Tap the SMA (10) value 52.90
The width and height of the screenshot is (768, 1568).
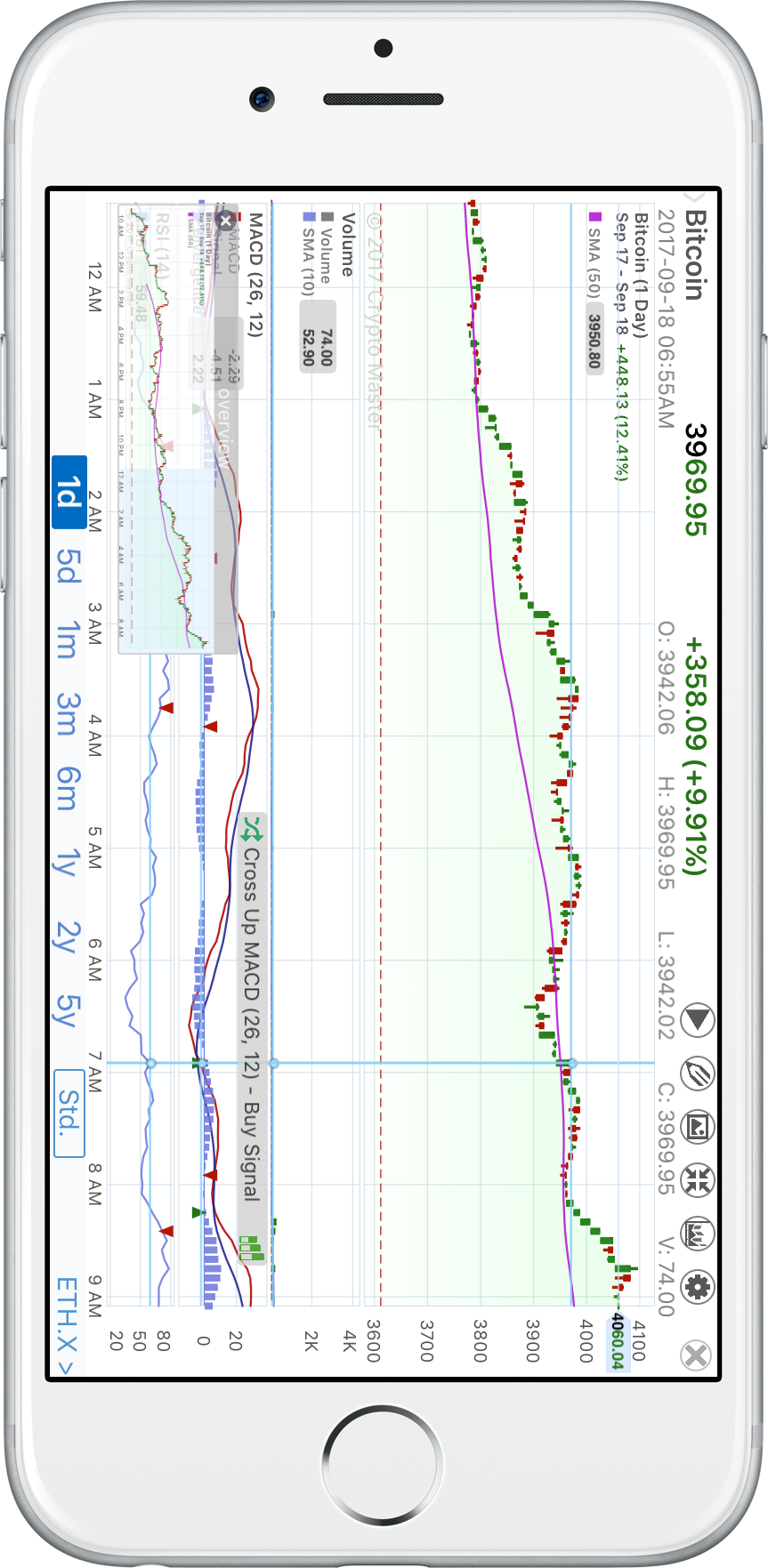[x=309, y=348]
